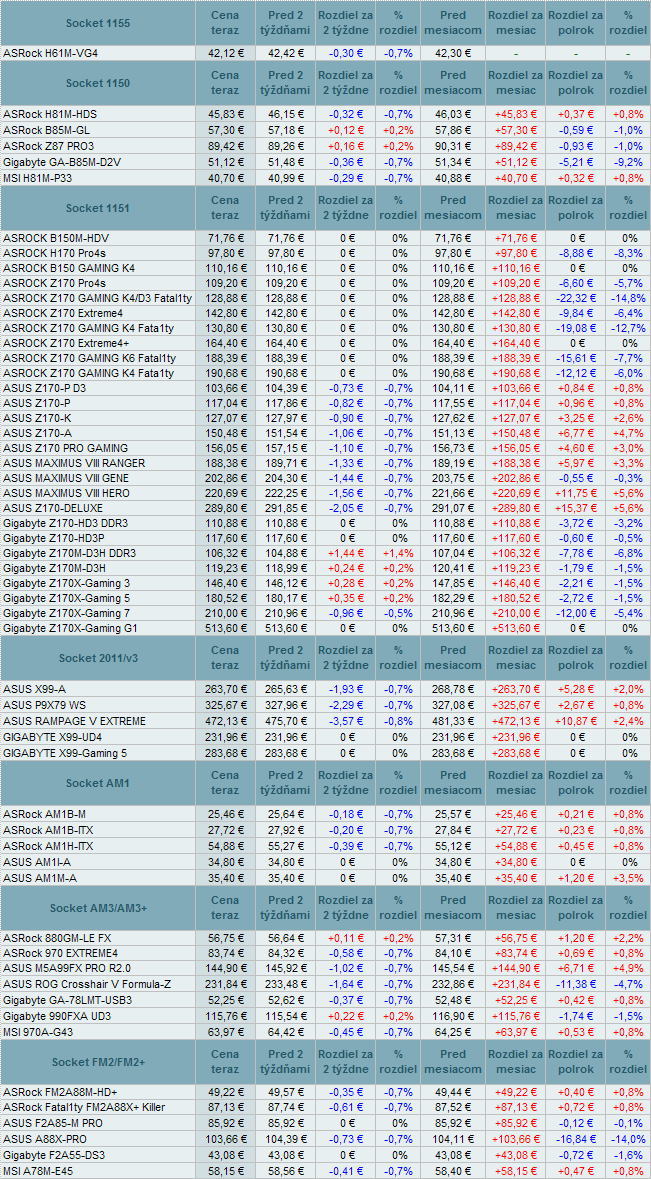Screen dimensions: 651x1179
Task: Select the ASUS F2A85-M PRO product name
Action: point(53,1123)
